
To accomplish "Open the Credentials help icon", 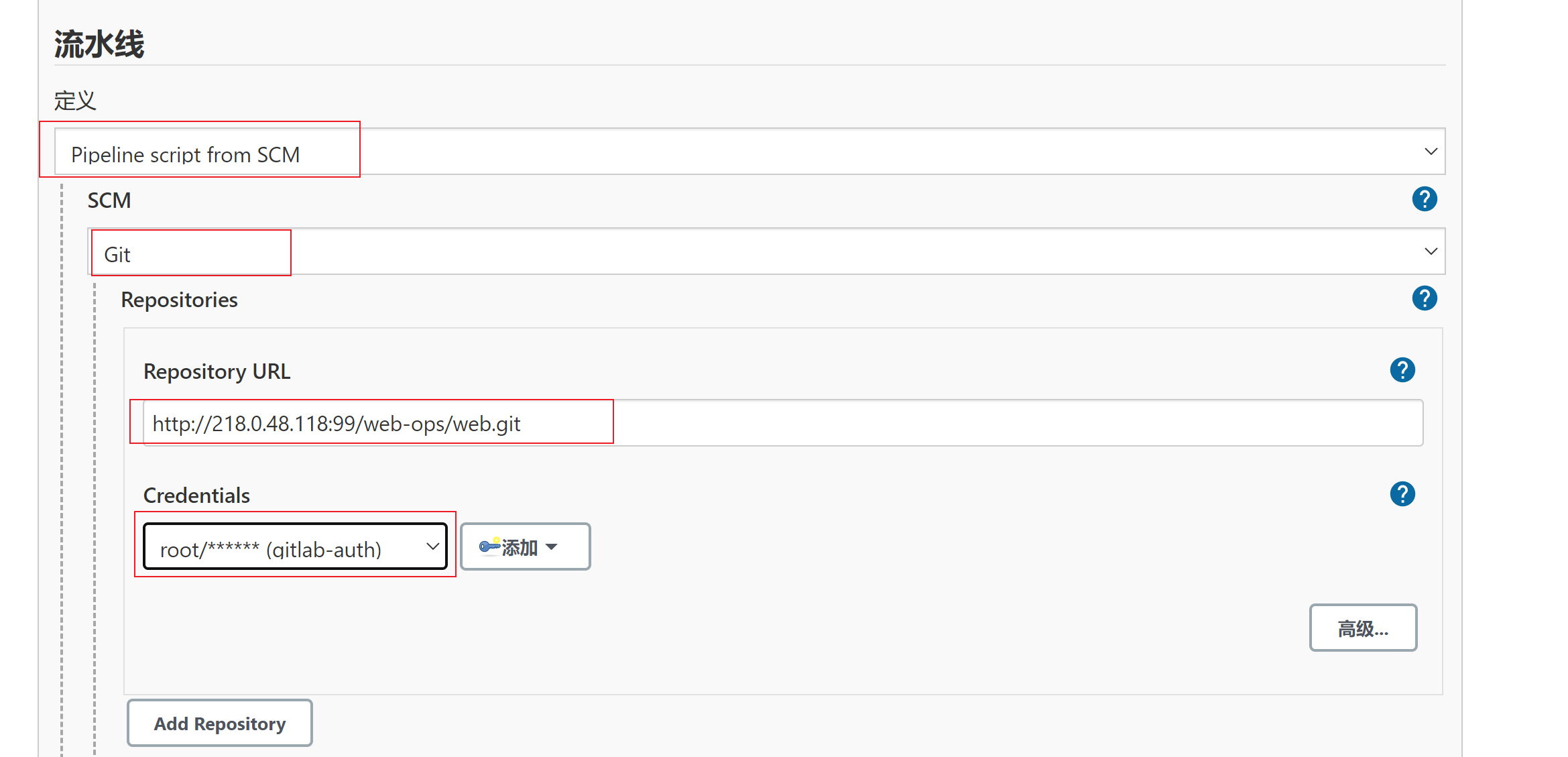I will [1402, 494].
